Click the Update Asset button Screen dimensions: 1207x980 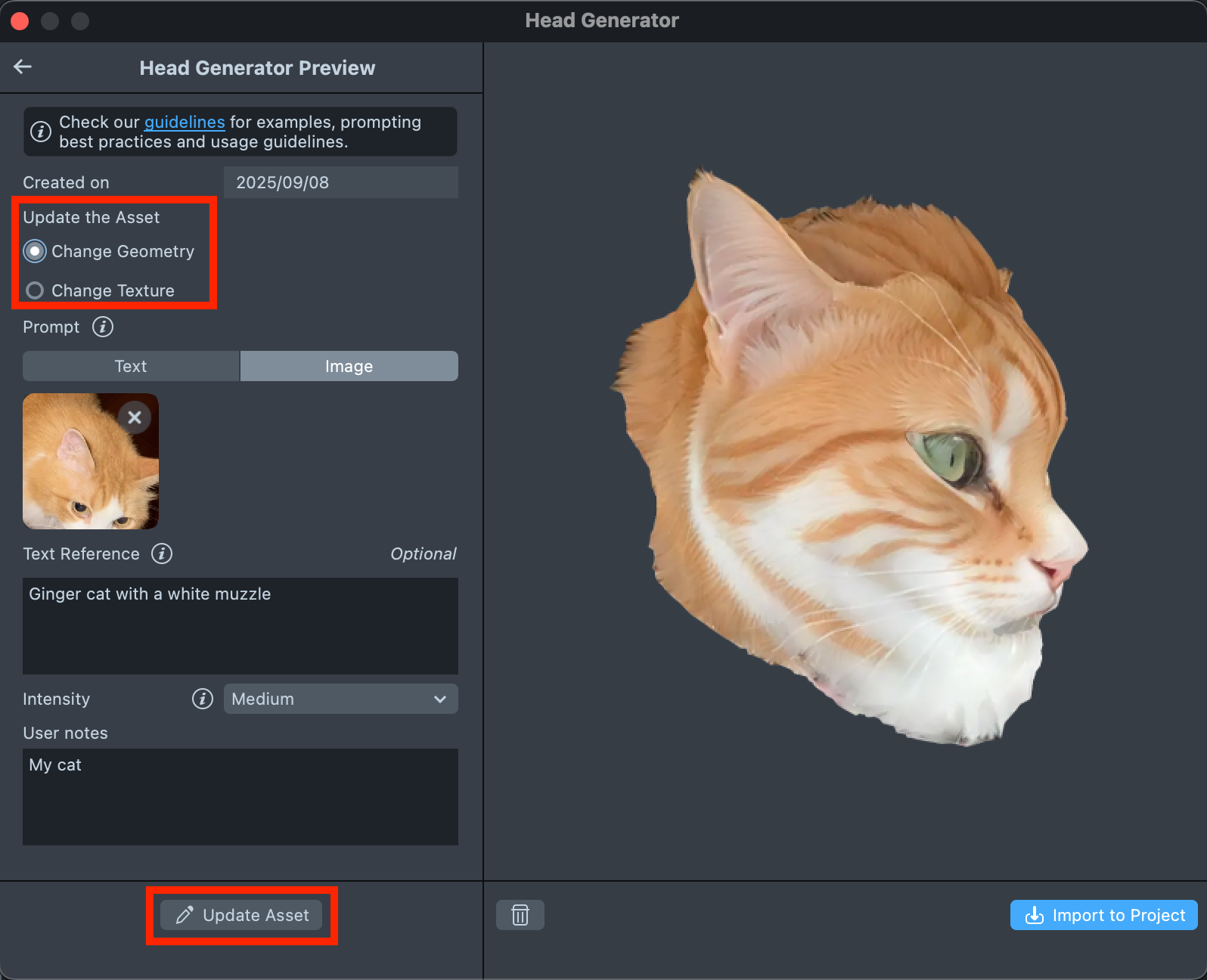click(241, 915)
